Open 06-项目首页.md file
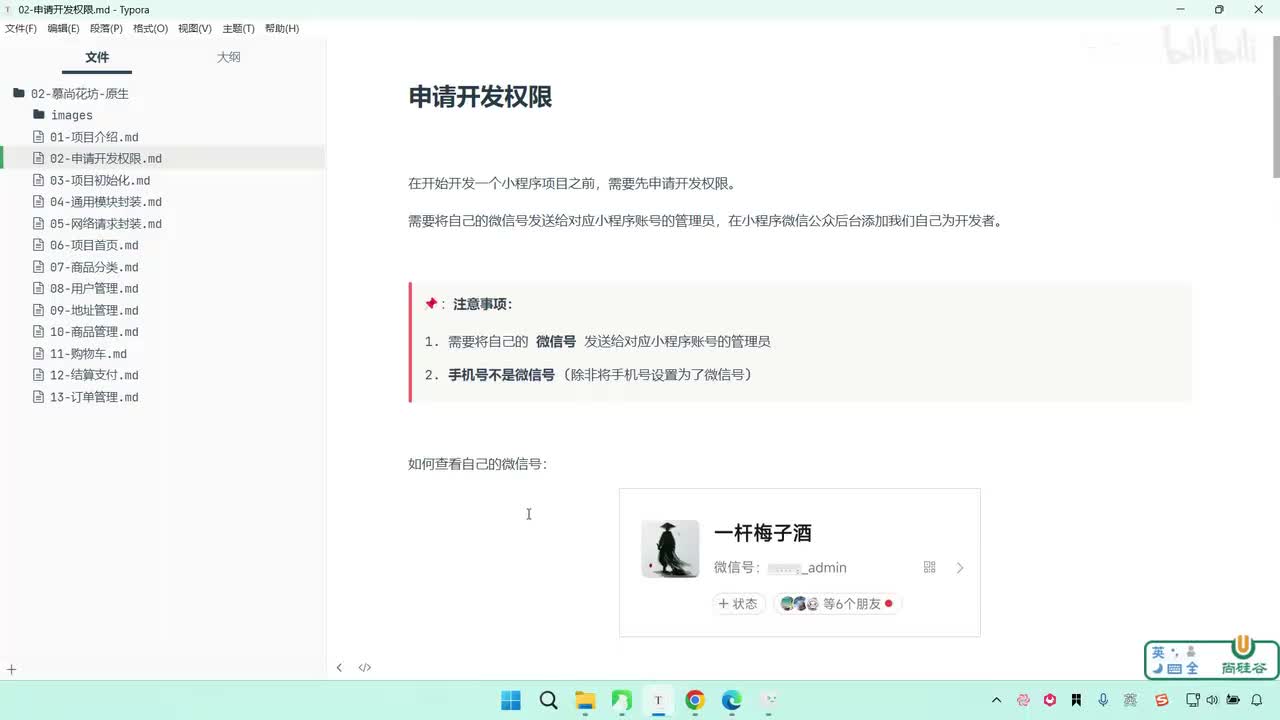 [x=94, y=245]
